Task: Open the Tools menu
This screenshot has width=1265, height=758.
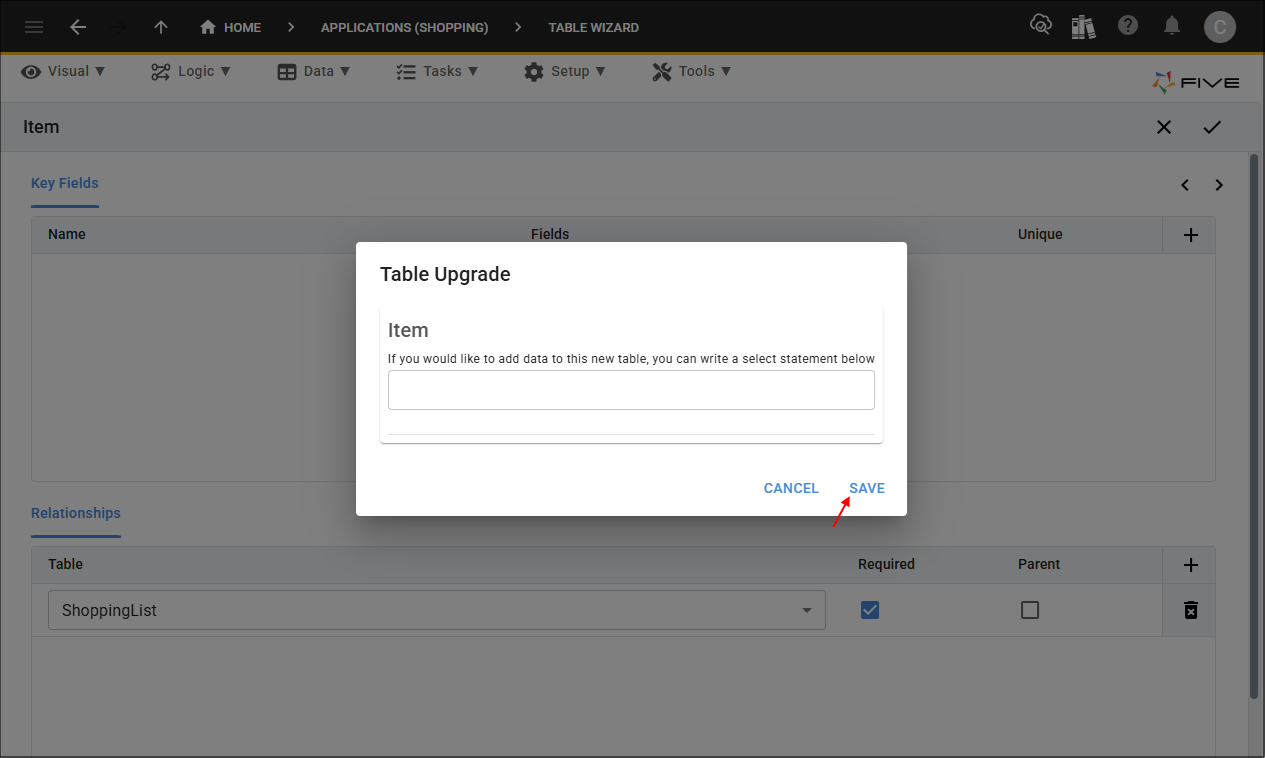Action: coord(692,71)
